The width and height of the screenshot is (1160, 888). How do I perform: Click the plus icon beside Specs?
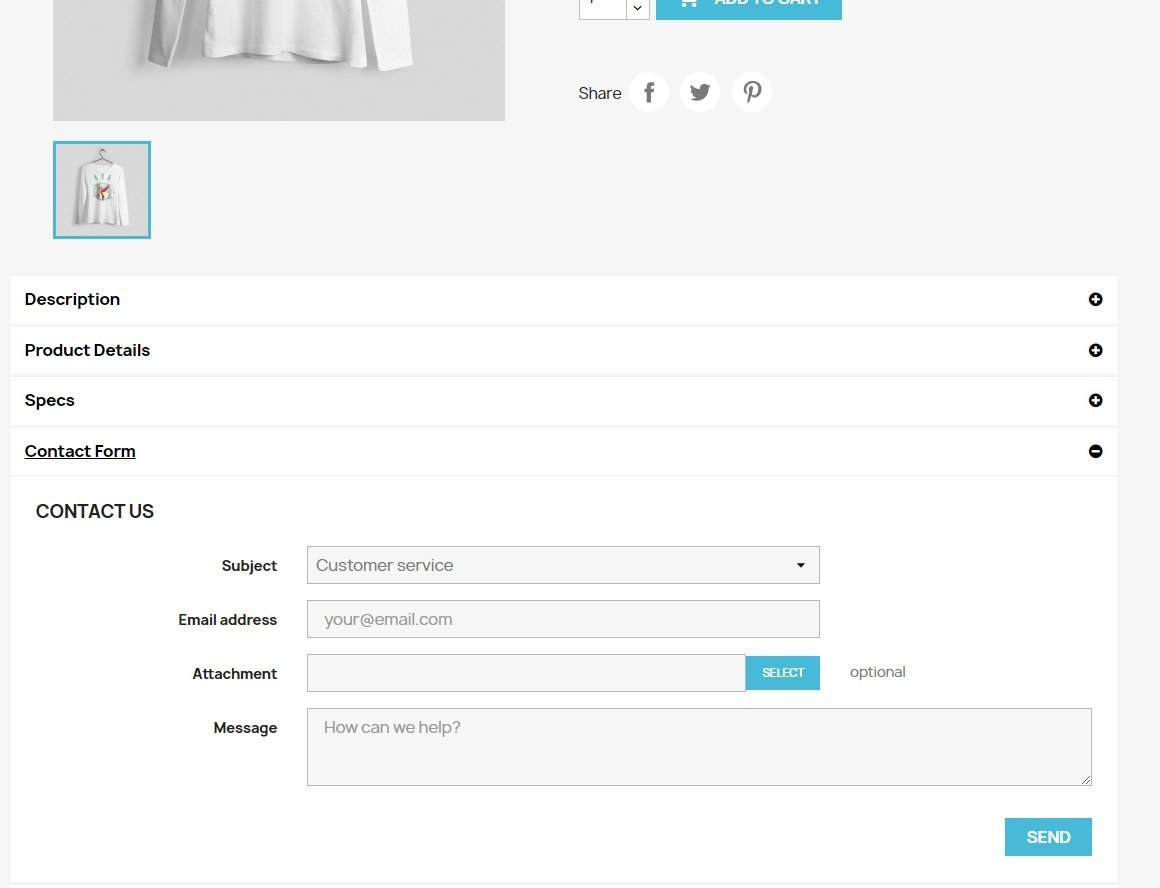pos(1096,400)
